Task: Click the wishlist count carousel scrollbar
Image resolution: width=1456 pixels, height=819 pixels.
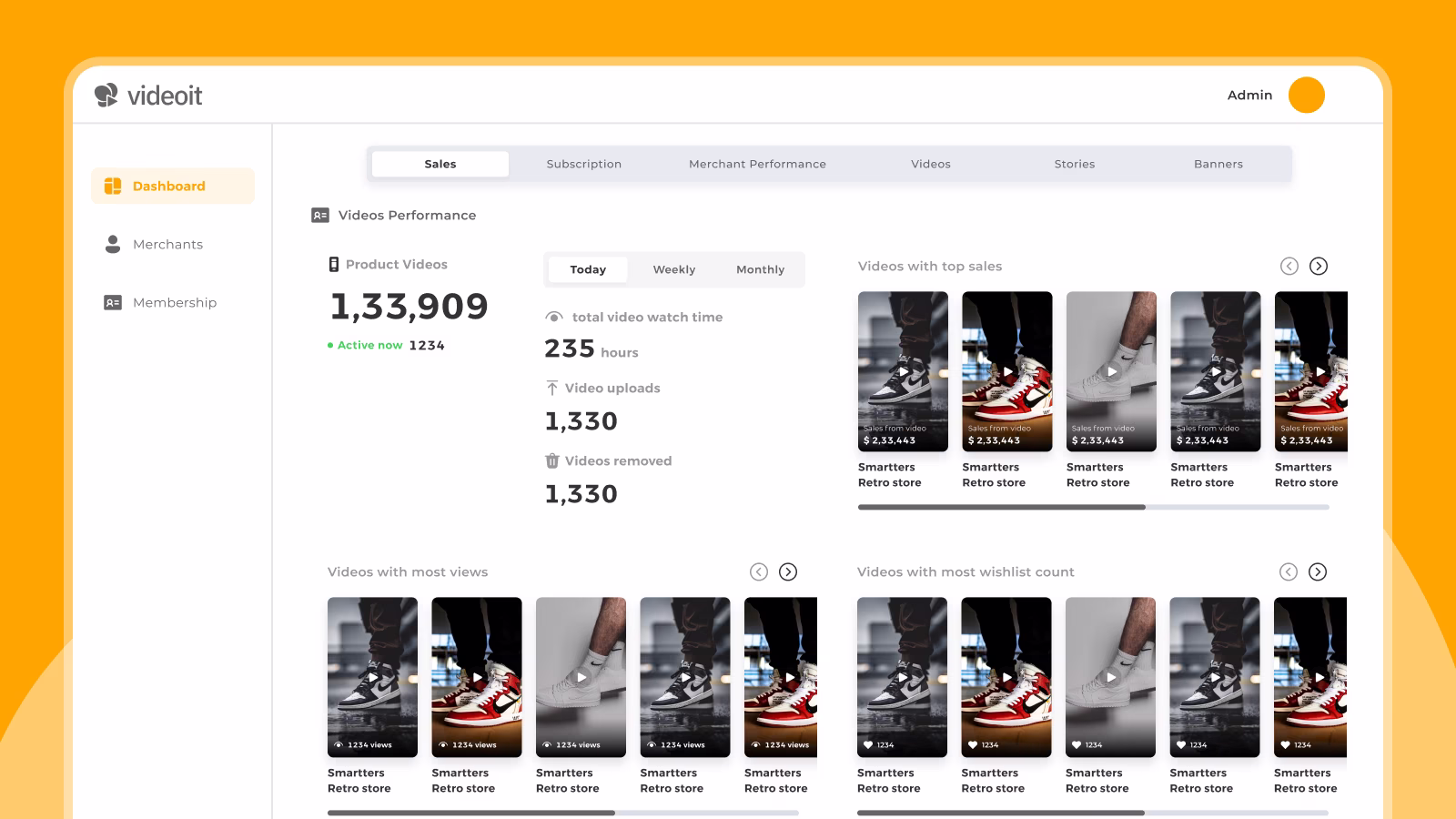Action: (x=1092, y=813)
